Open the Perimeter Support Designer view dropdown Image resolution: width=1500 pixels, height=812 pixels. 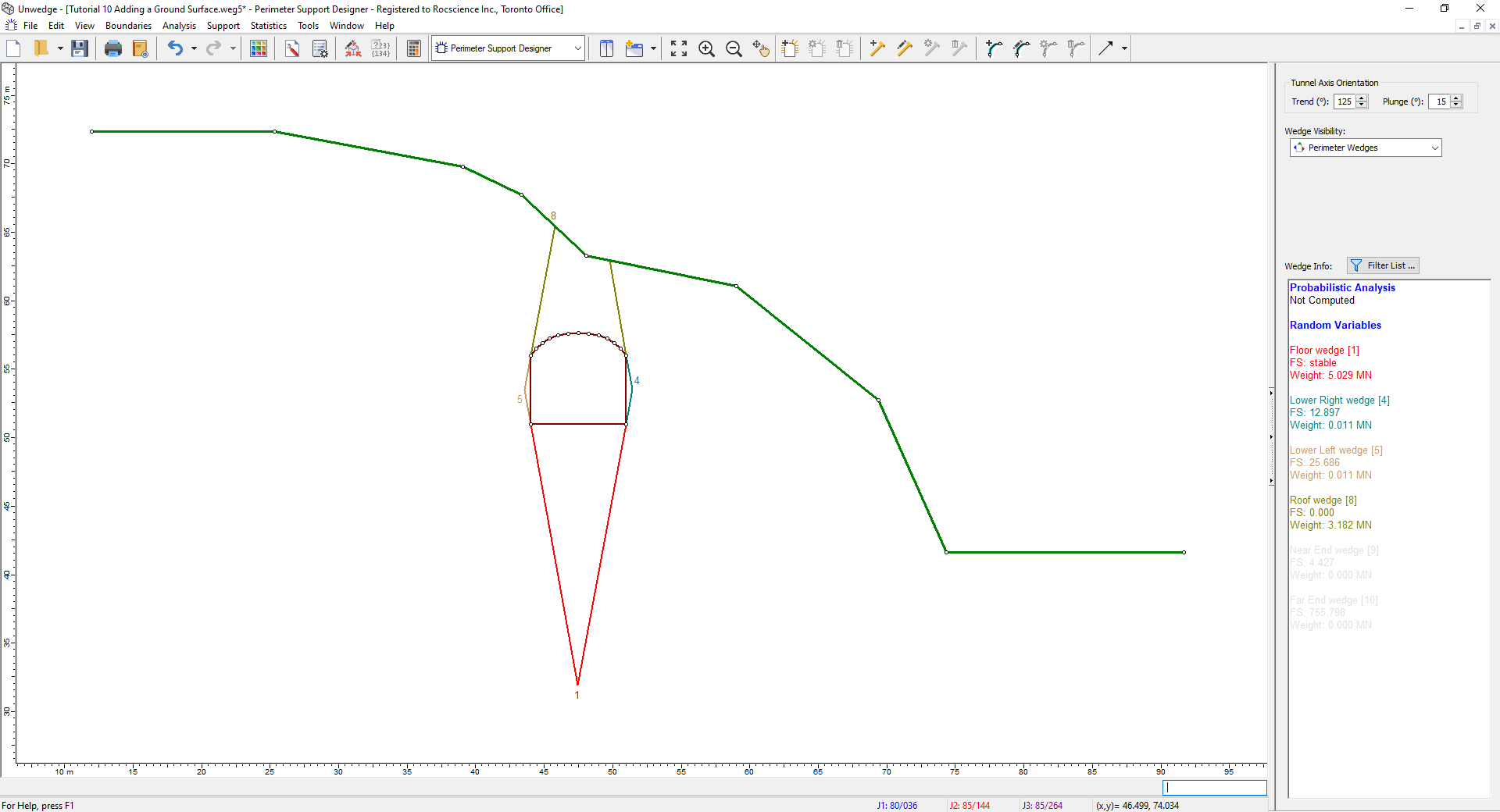click(509, 48)
